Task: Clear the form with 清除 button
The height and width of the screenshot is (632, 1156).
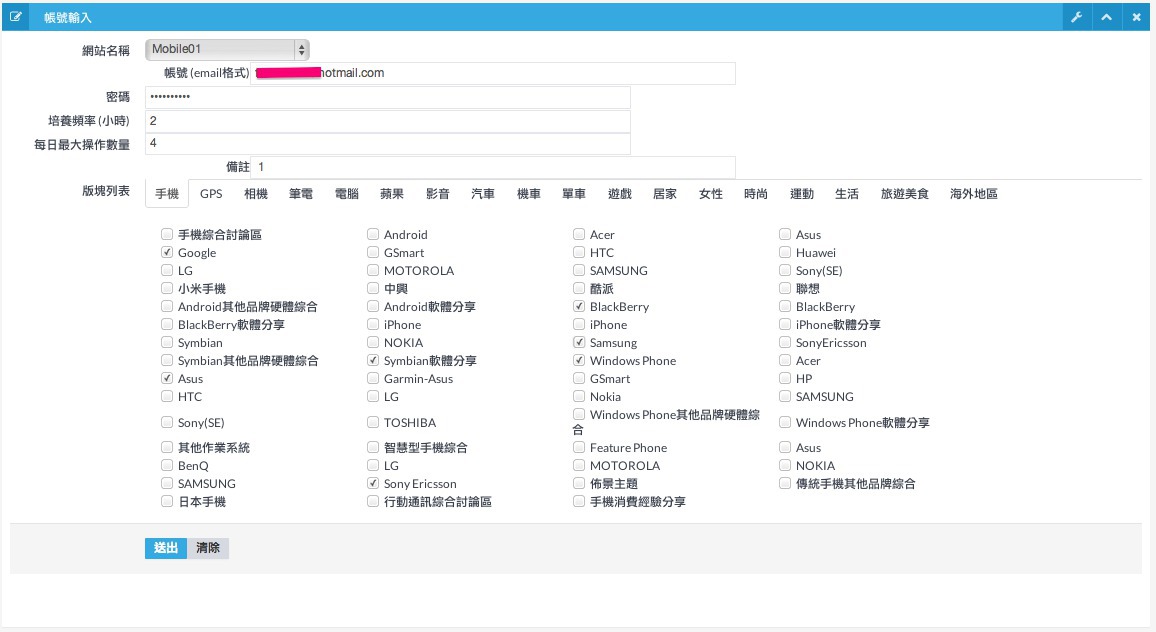Action: pyautogui.click(x=208, y=548)
